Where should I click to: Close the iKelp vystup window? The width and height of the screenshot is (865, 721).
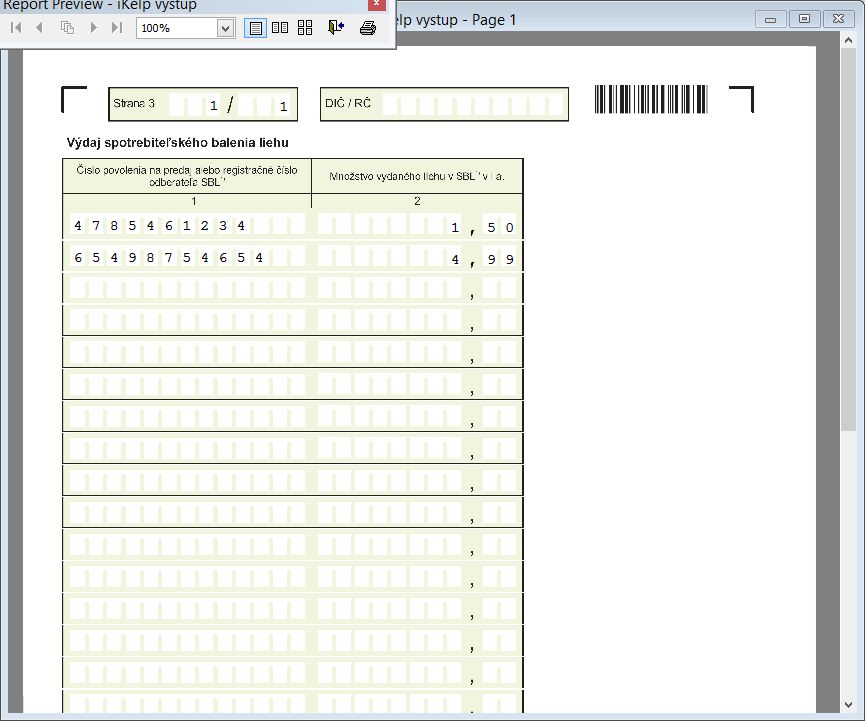coord(838,19)
